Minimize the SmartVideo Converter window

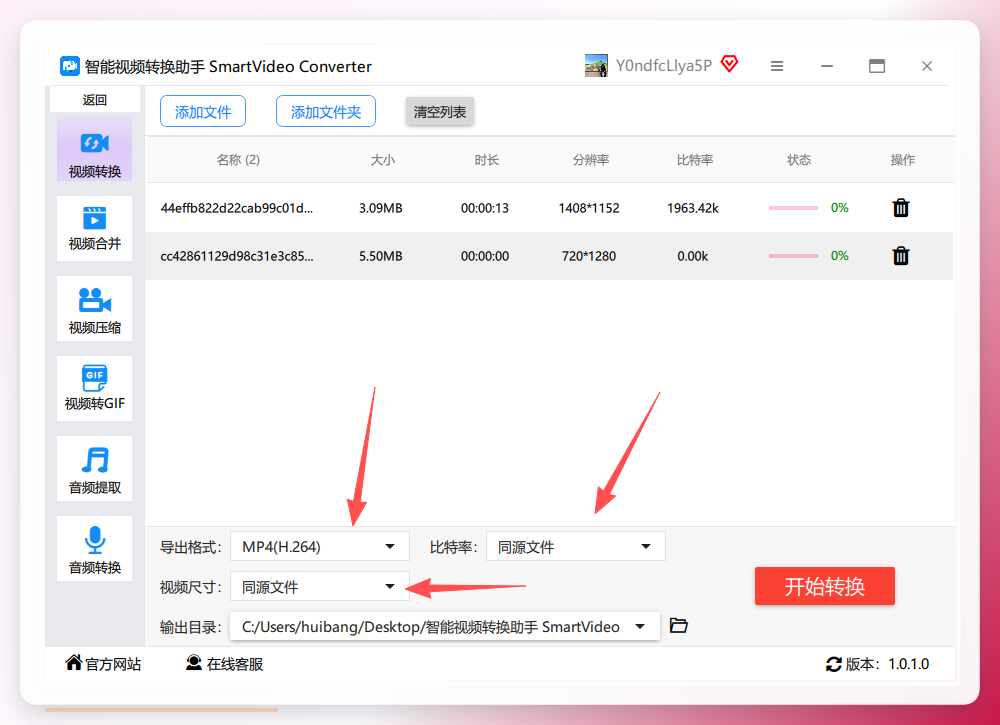click(827, 66)
